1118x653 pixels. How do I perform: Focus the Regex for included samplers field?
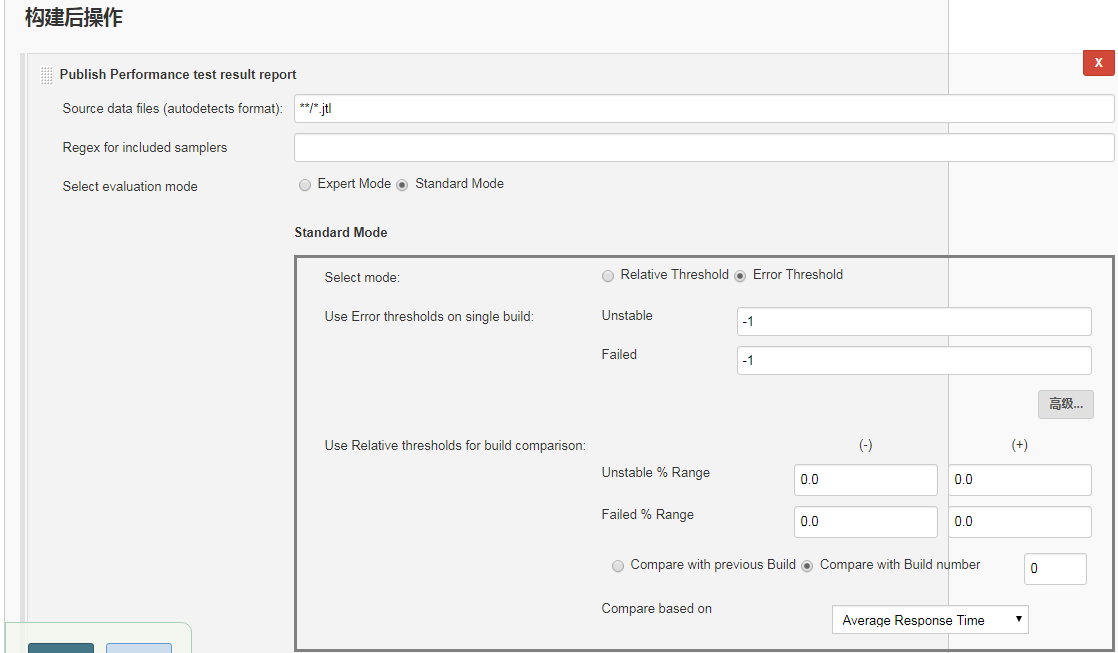point(704,148)
